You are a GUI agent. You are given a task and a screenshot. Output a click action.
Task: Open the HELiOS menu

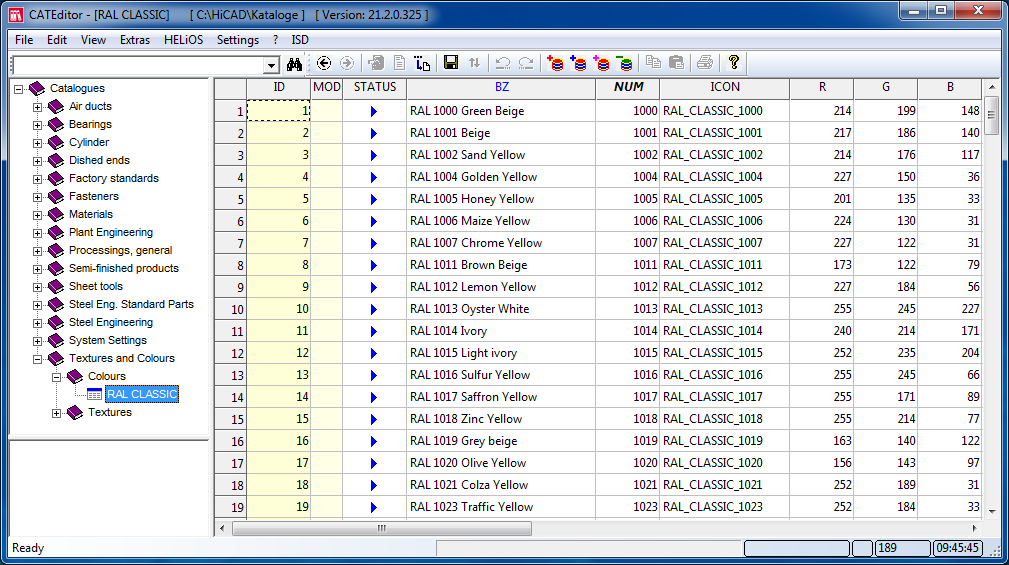[184, 40]
